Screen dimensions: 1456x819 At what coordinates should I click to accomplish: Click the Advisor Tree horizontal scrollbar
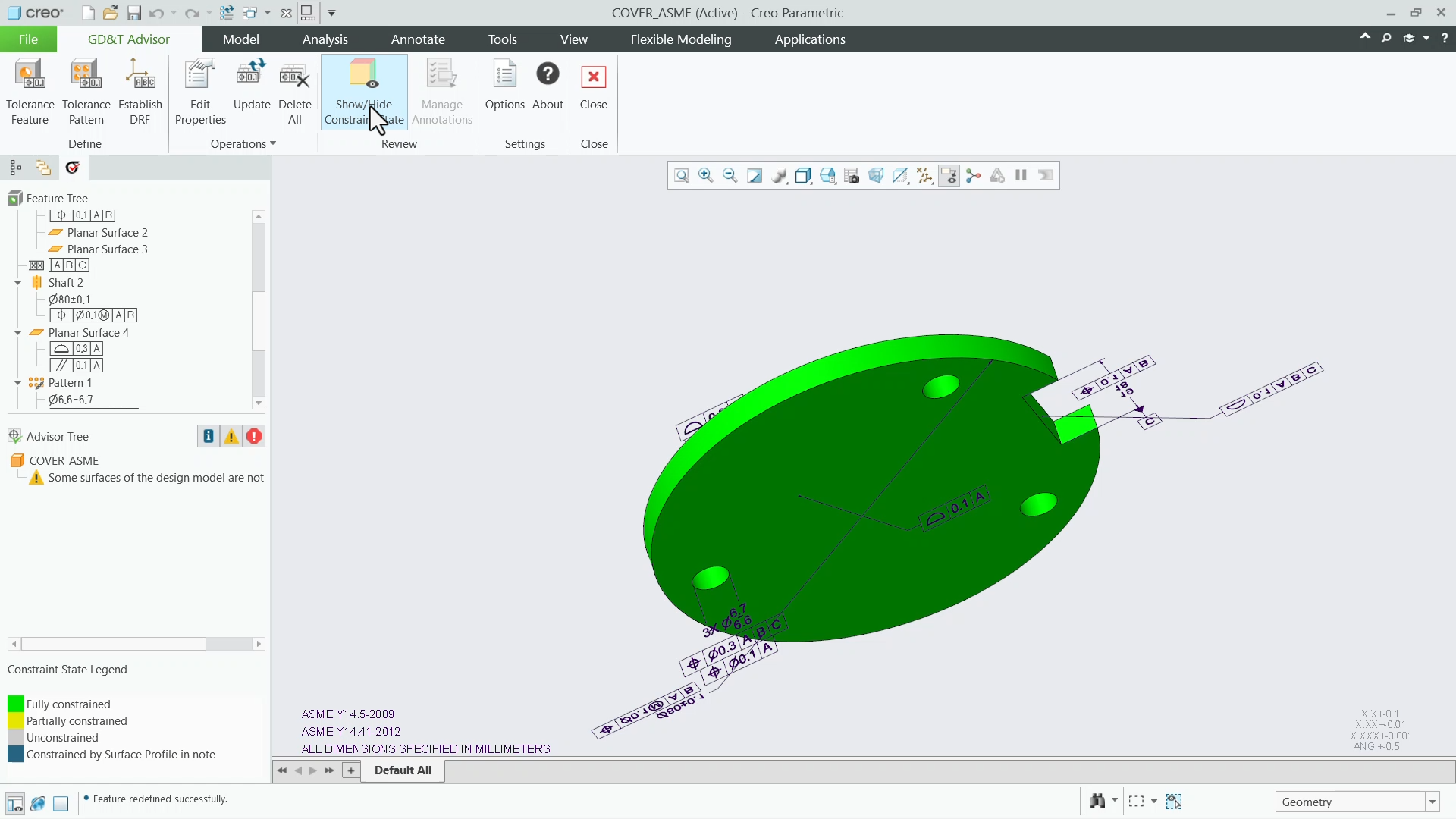point(114,644)
